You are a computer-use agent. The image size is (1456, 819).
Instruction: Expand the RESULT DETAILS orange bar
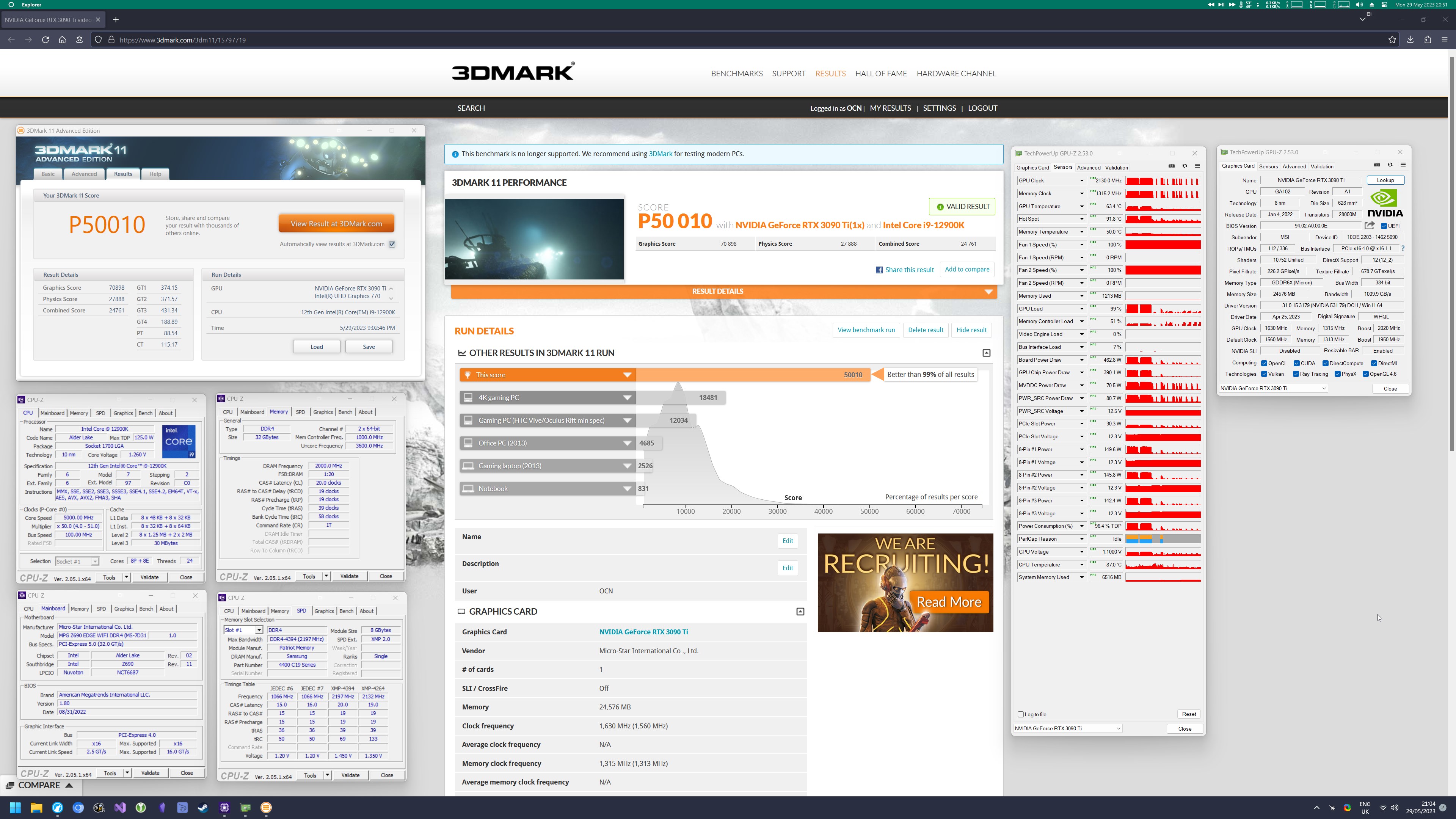pos(724,292)
